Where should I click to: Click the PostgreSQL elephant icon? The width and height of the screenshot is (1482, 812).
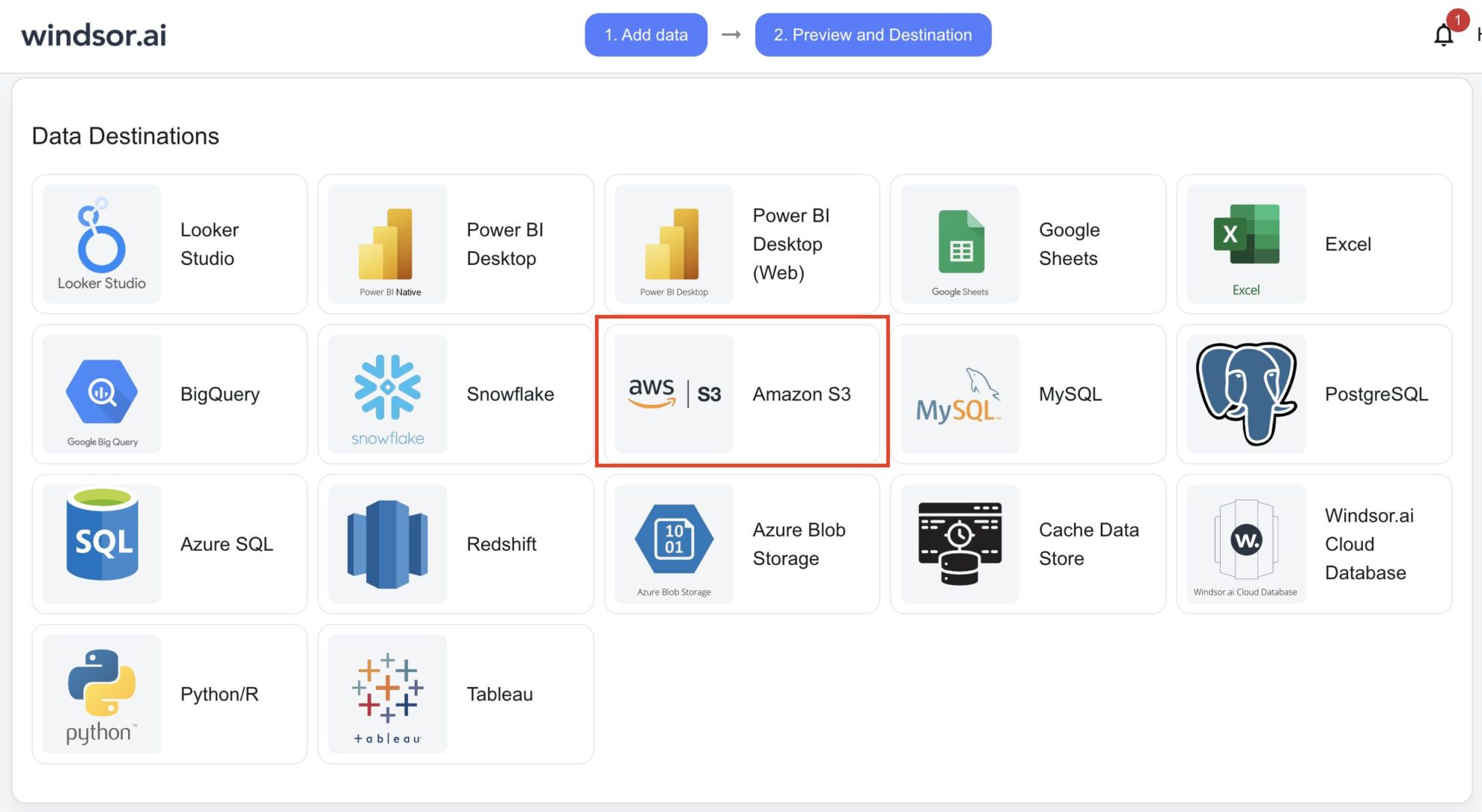point(1246,394)
